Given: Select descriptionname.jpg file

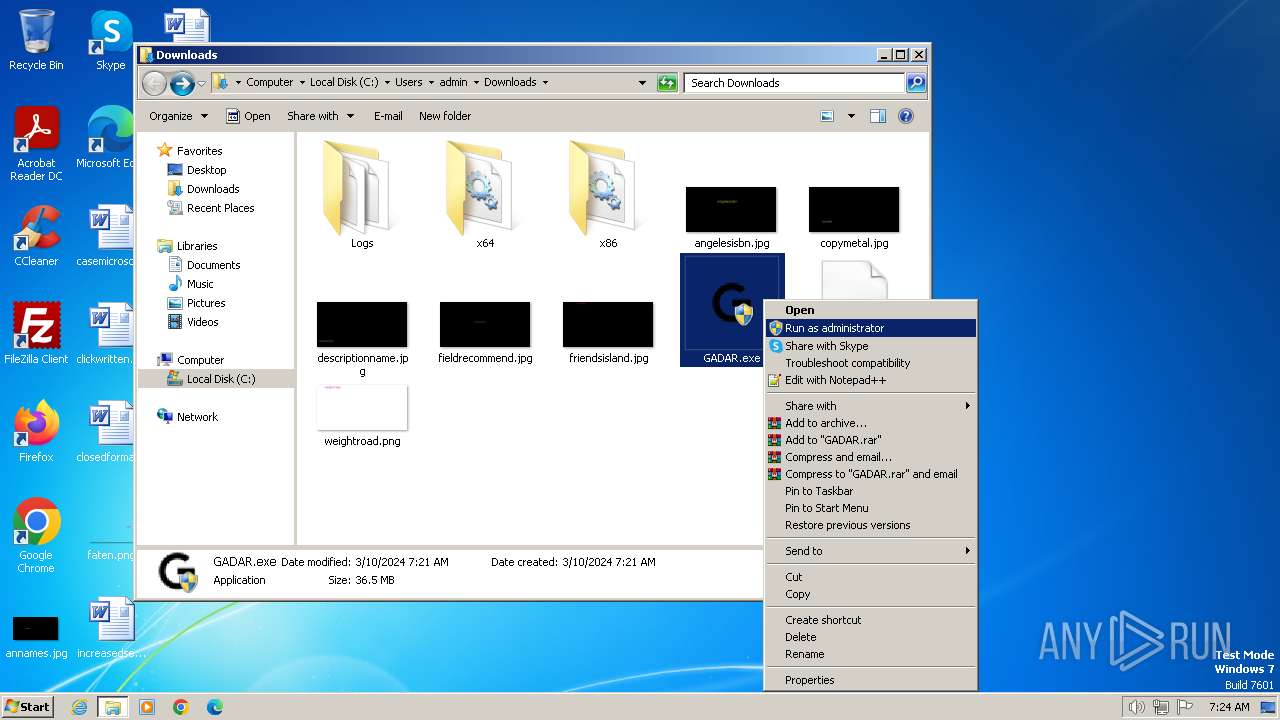Looking at the screenshot, I should point(362,339).
